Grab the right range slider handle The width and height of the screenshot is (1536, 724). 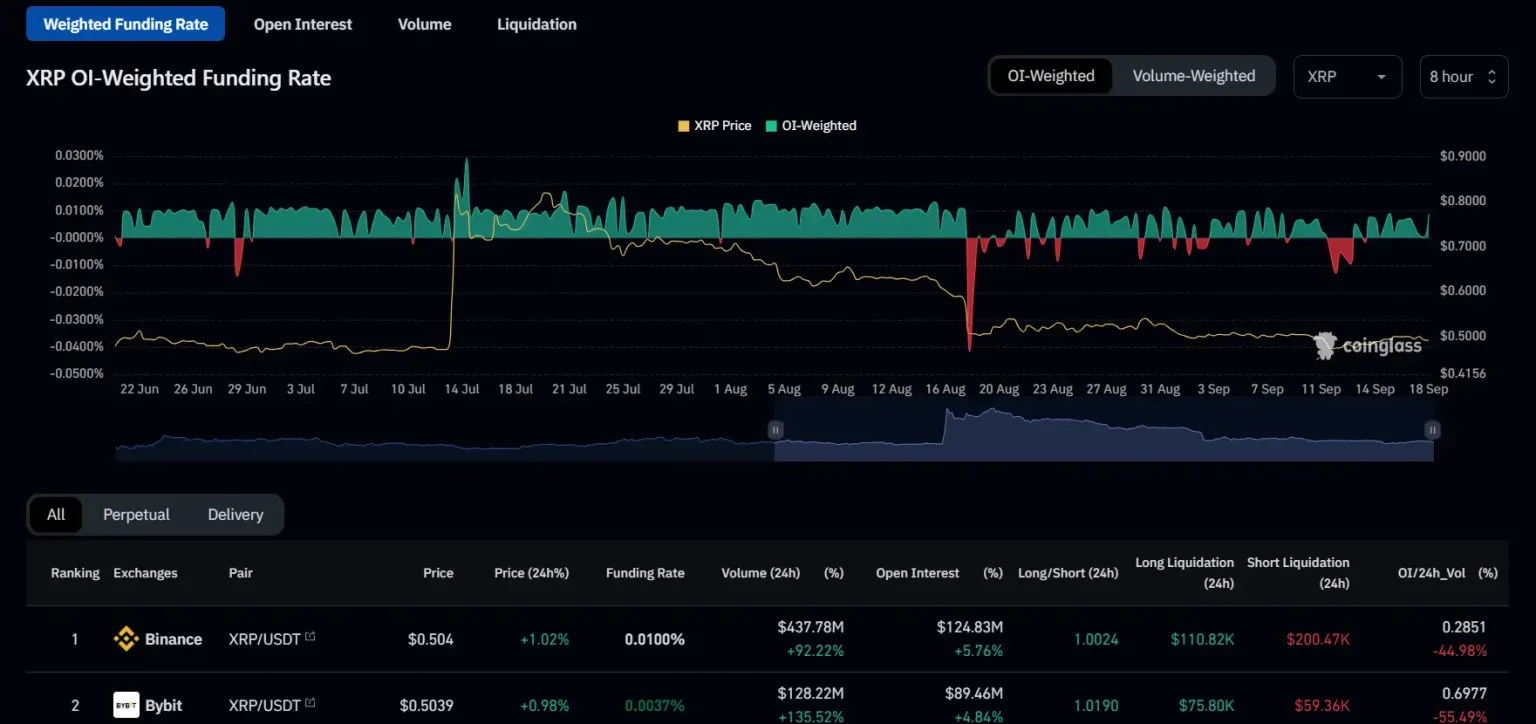1433,430
